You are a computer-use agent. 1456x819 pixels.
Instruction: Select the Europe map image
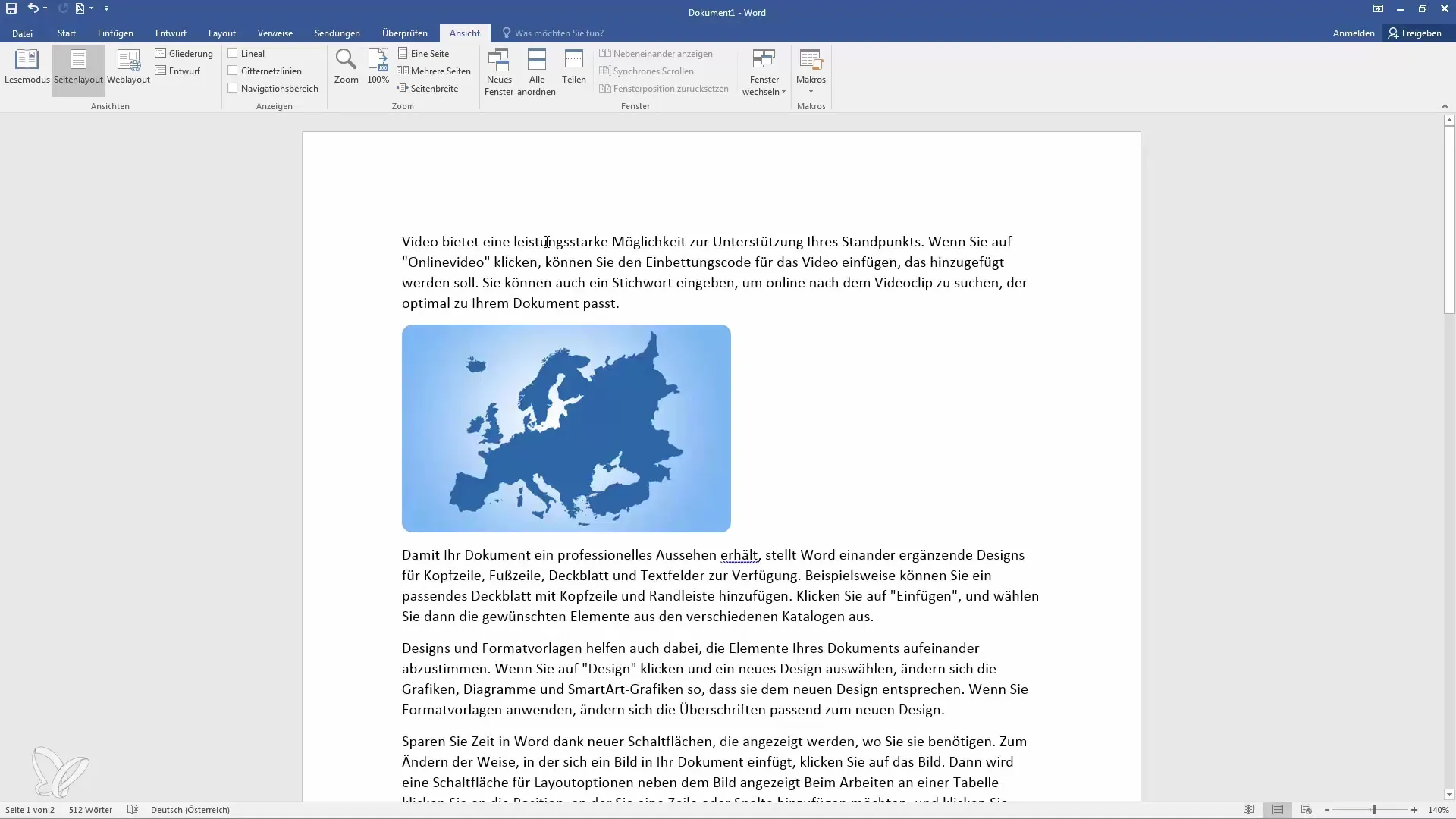click(566, 428)
